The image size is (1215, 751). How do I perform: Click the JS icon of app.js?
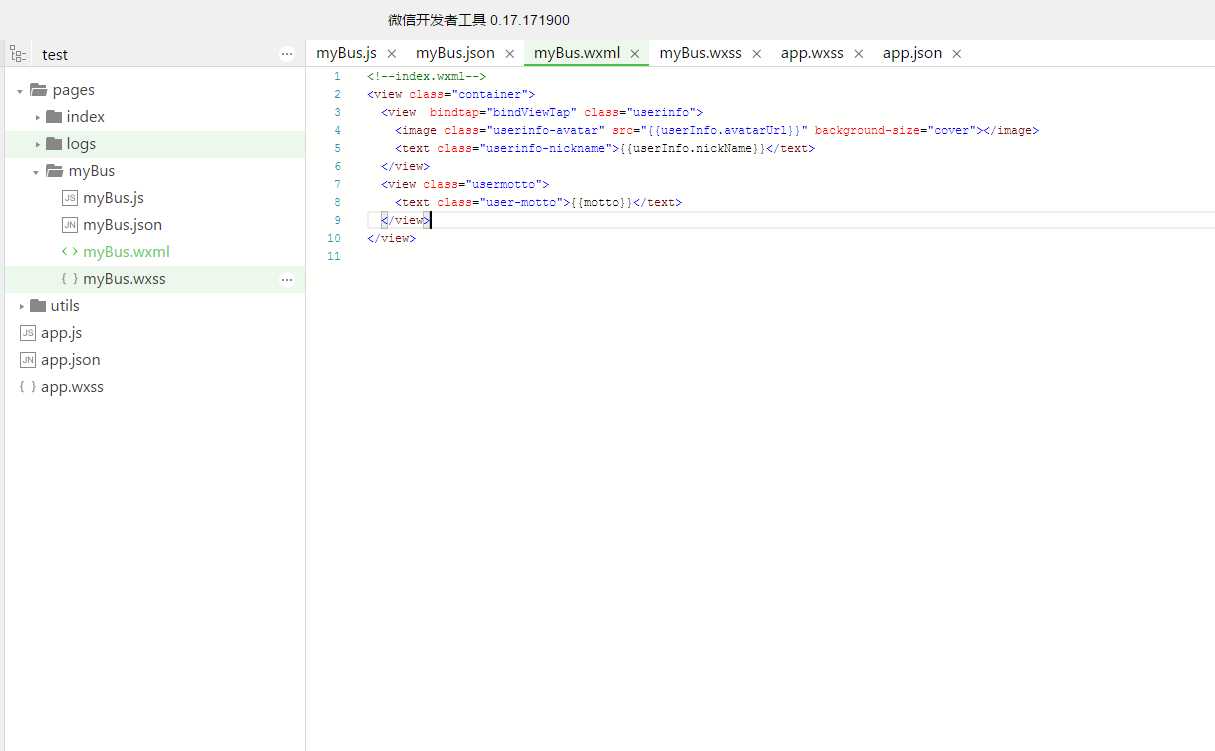[28, 333]
